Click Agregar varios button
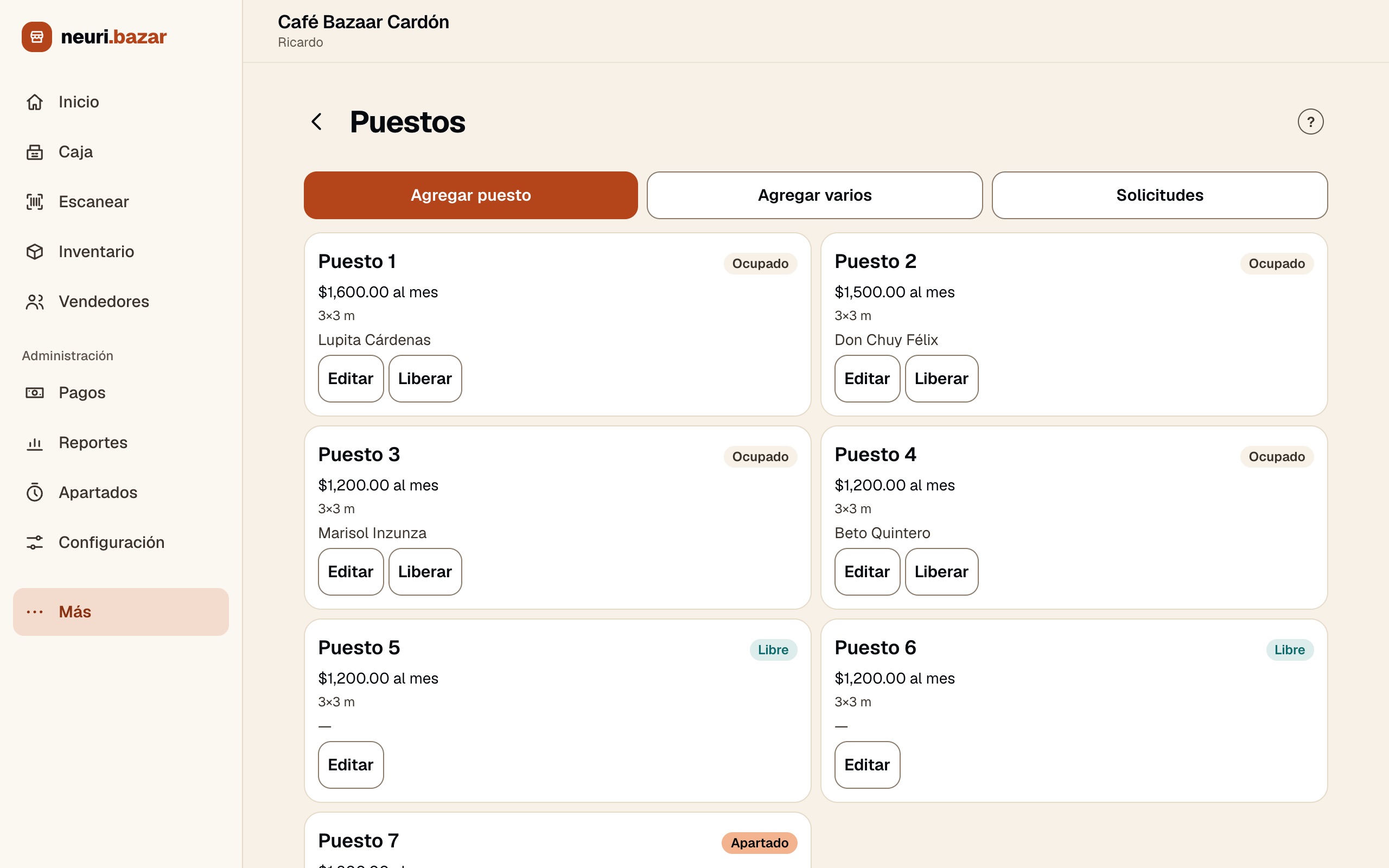Screen dimensions: 1389x868 [814, 195]
